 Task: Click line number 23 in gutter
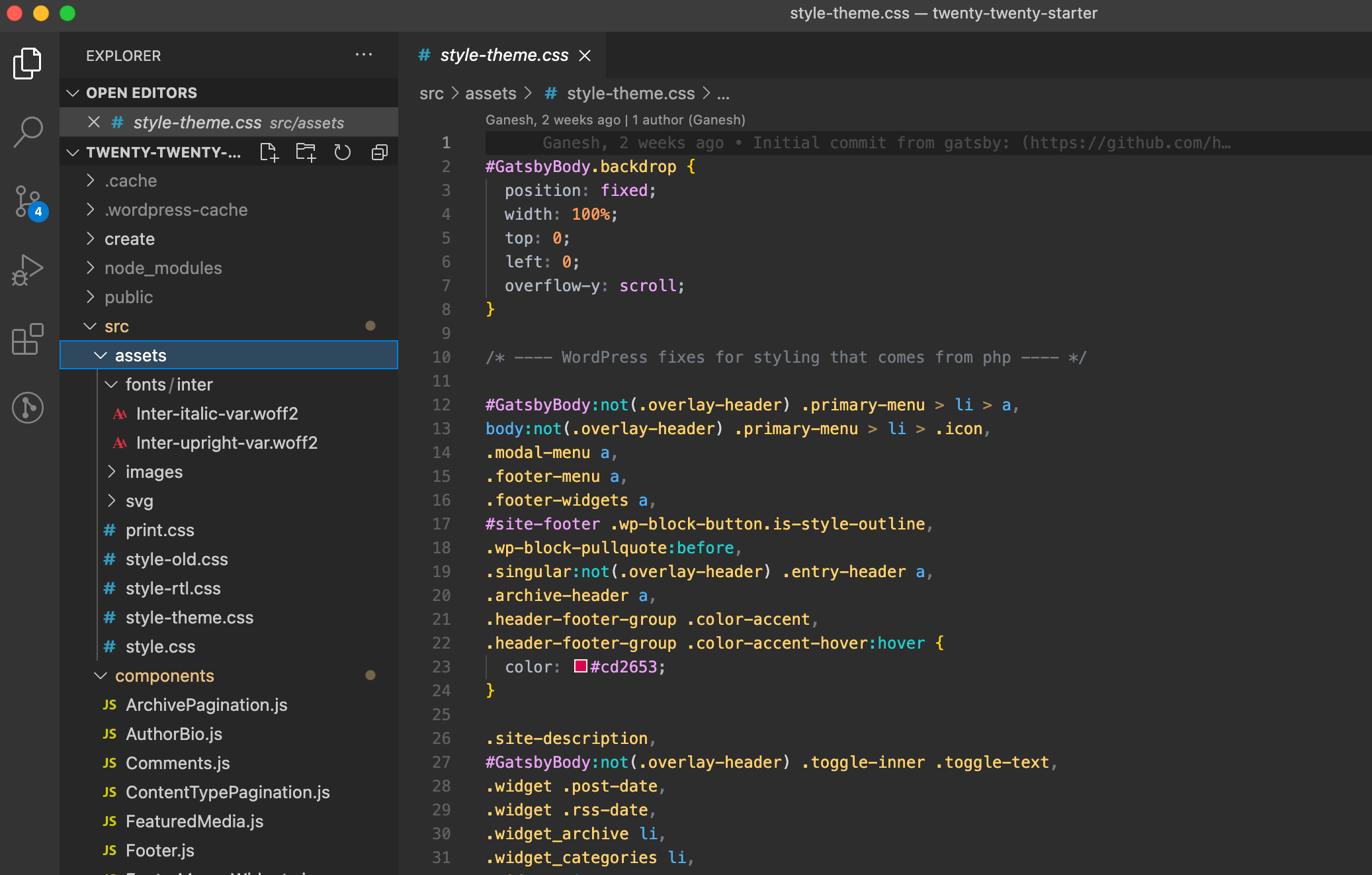[x=441, y=667]
